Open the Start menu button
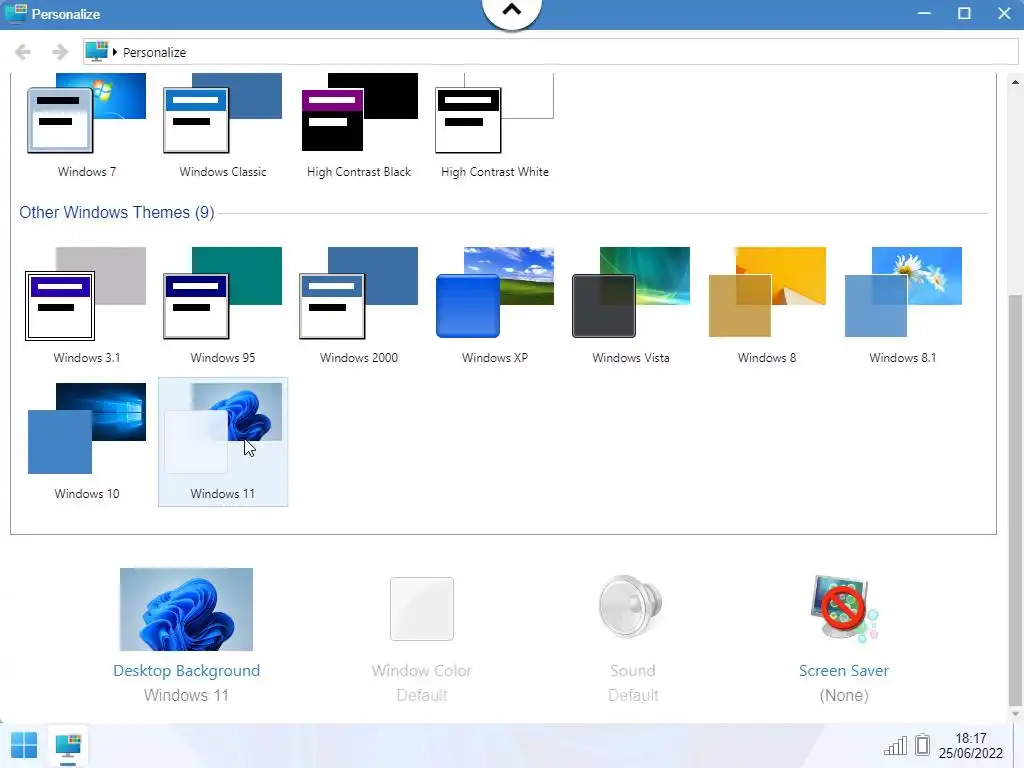The width and height of the screenshot is (1024, 768). click(25, 745)
